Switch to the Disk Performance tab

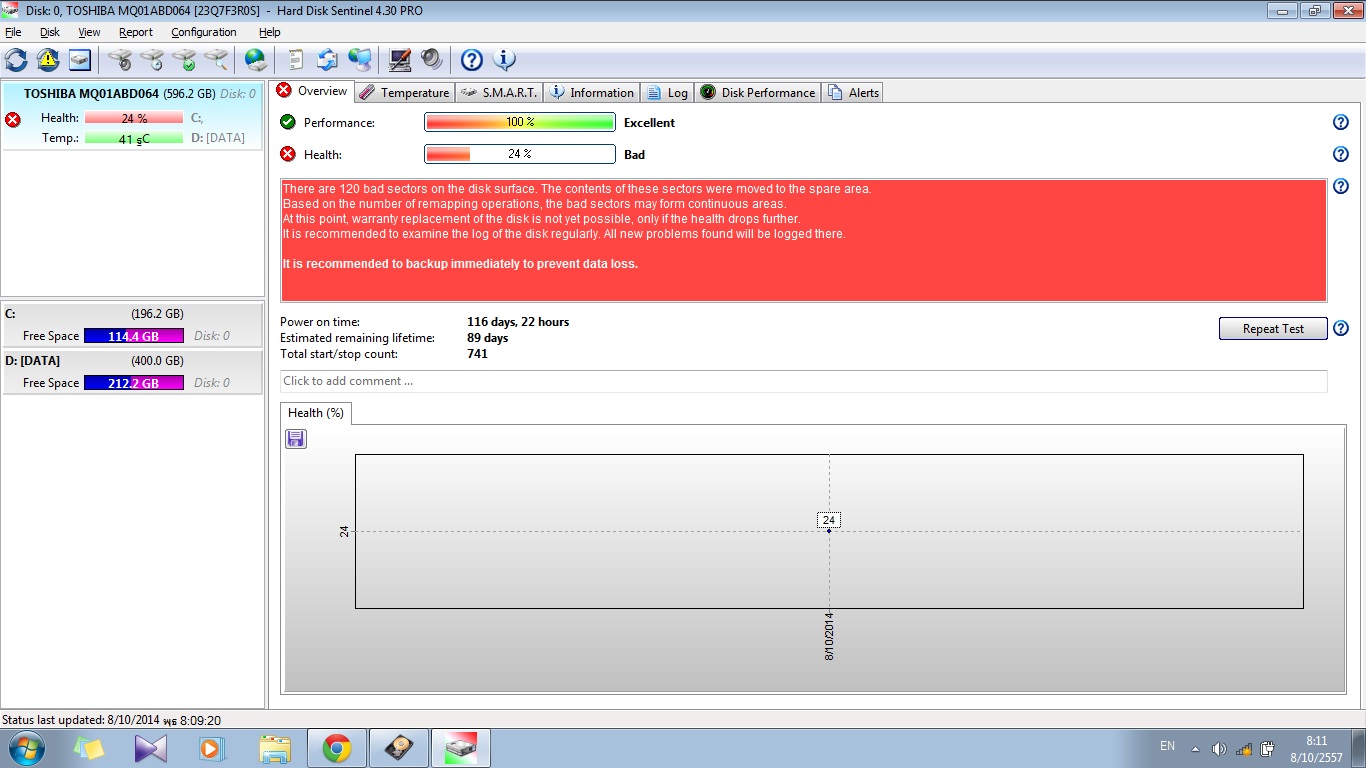[x=757, y=93]
